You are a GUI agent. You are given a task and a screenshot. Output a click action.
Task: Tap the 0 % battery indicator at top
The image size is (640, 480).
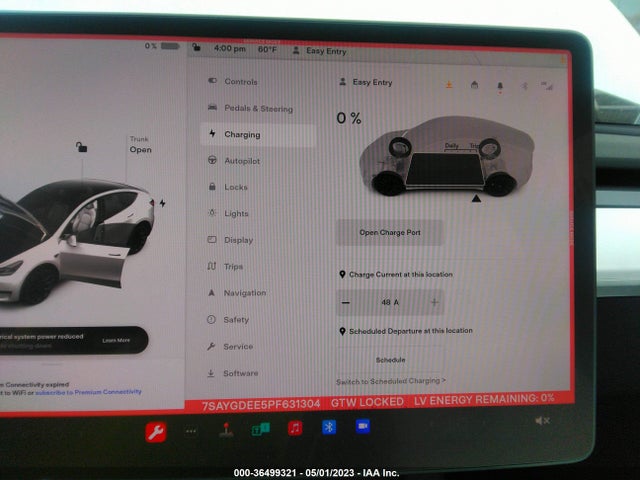(x=162, y=46)
